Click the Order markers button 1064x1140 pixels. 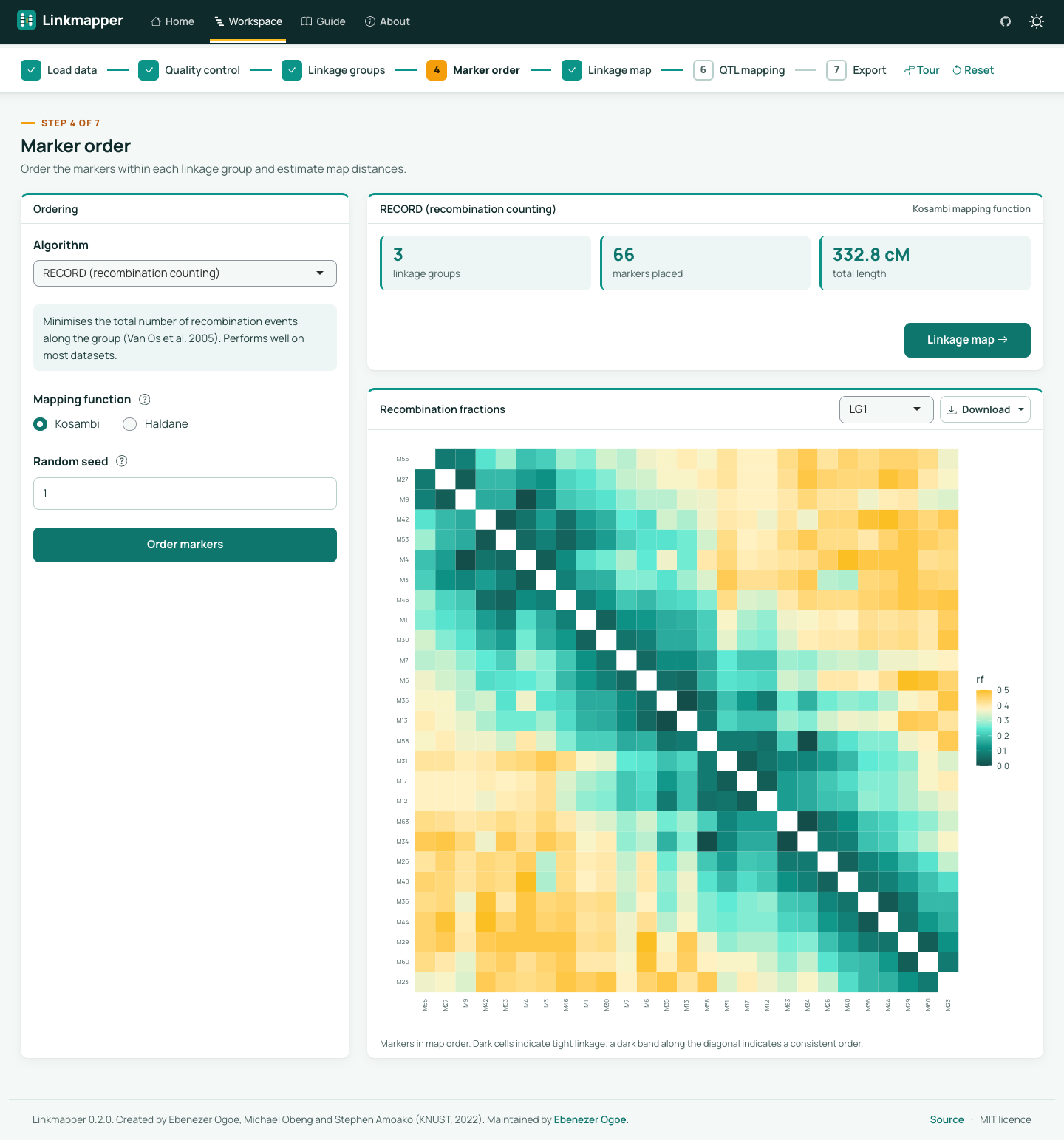point(185,545)
